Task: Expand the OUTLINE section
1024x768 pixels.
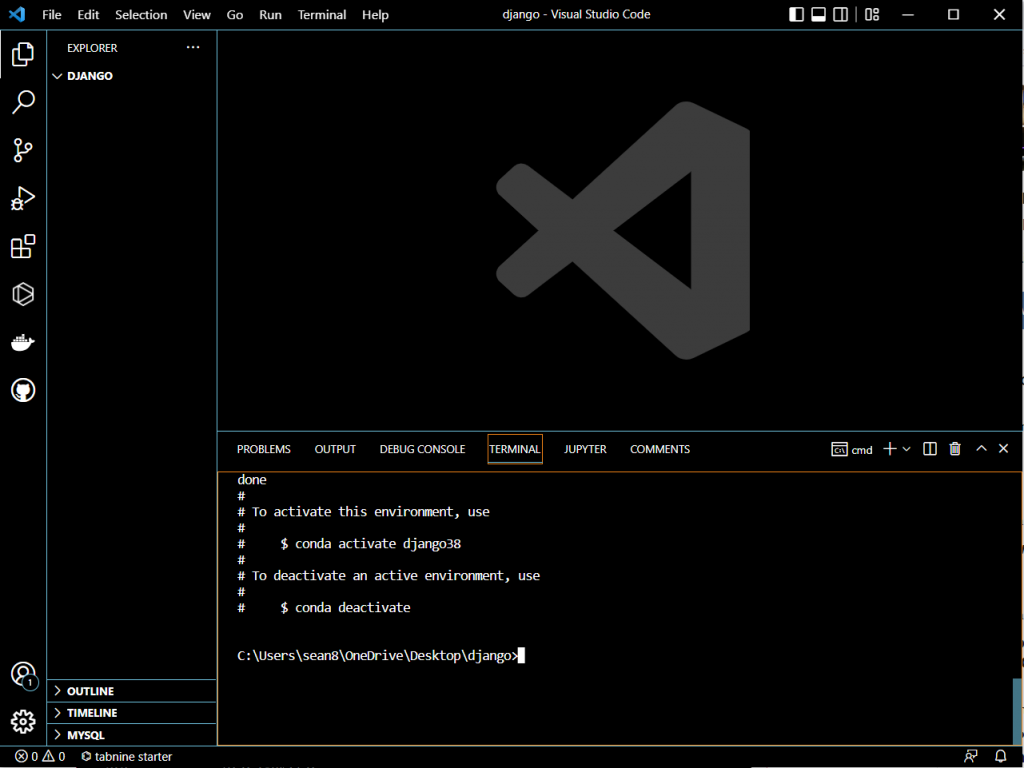Action: tap(131, 691)
